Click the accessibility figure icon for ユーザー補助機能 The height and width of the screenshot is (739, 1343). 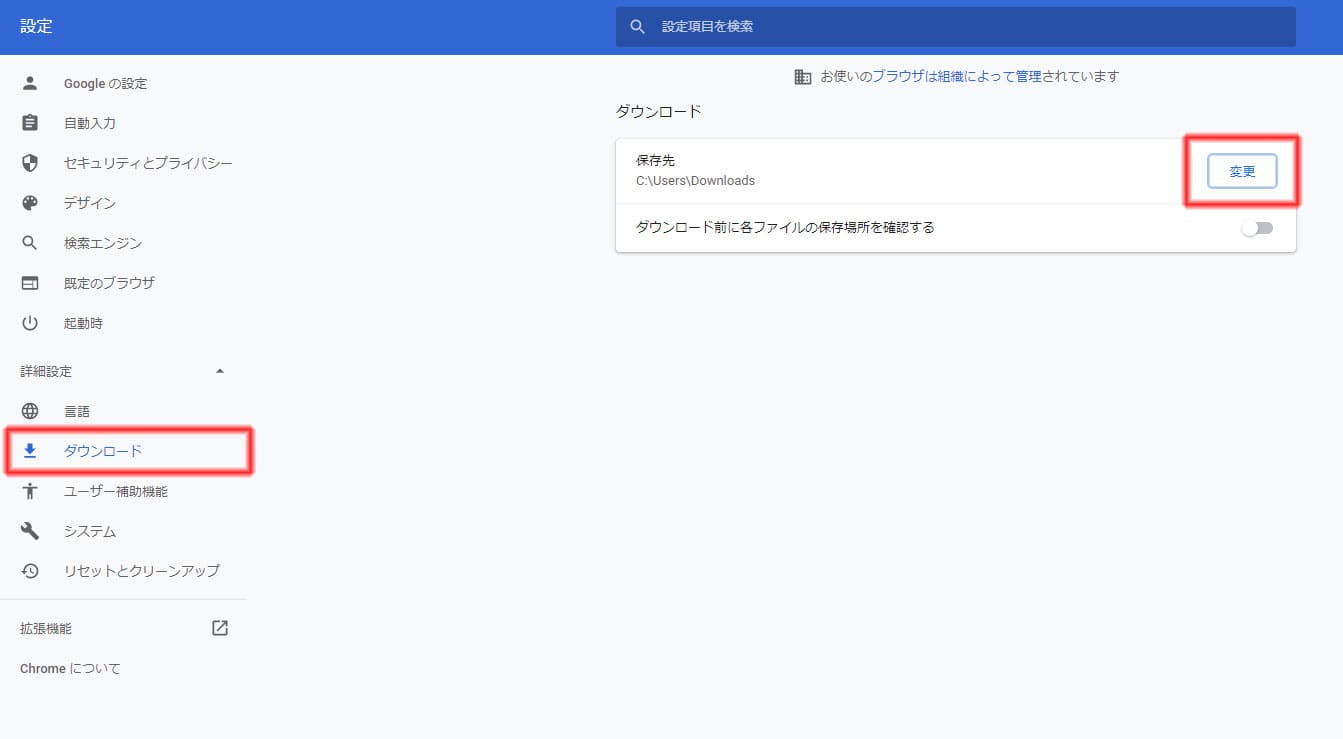30,491
